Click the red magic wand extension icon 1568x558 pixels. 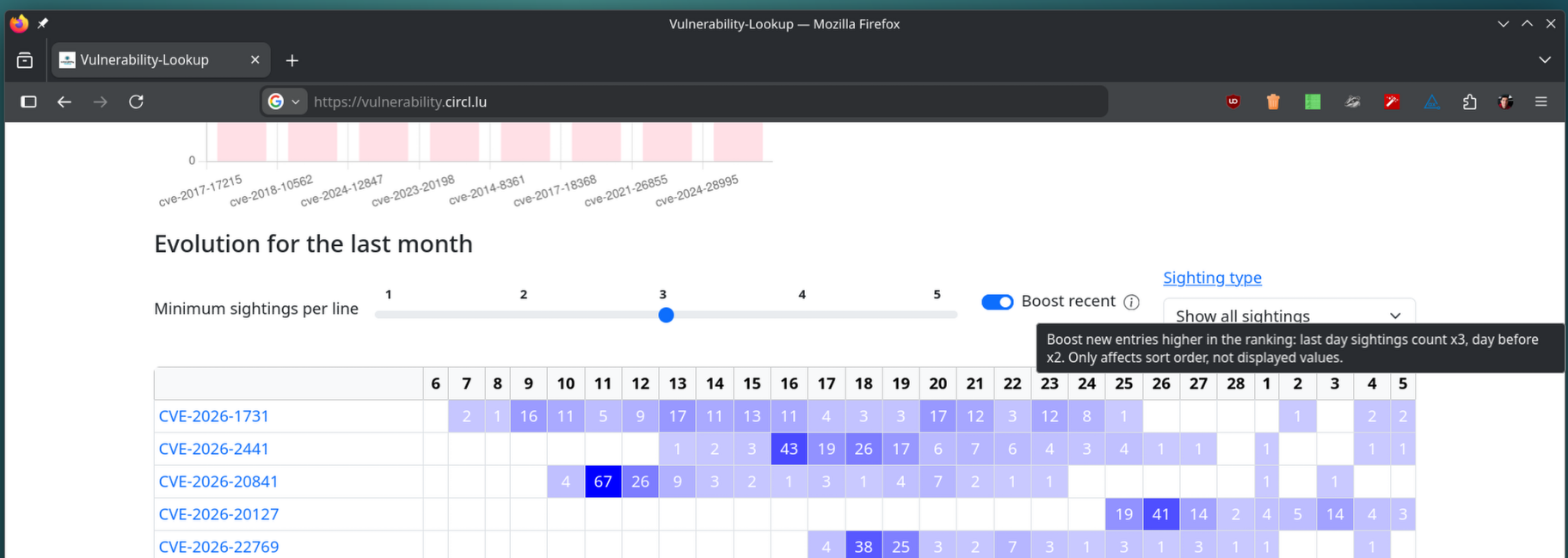[1392, 101]
